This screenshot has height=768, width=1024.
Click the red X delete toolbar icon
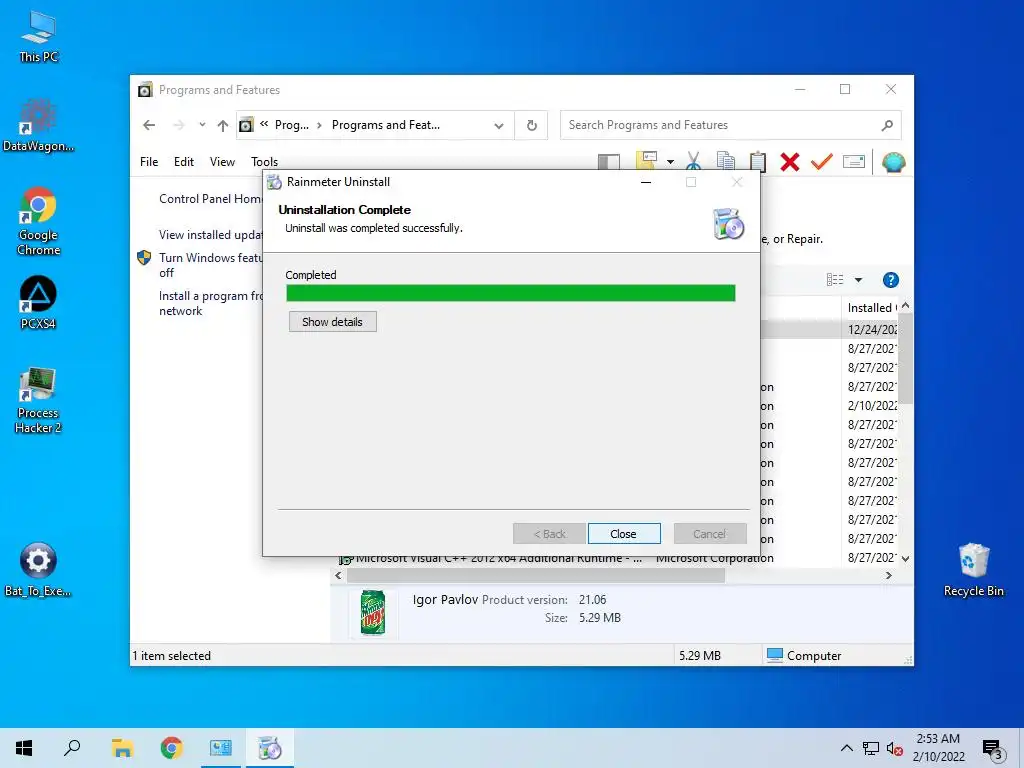click(x=790, y=161)
